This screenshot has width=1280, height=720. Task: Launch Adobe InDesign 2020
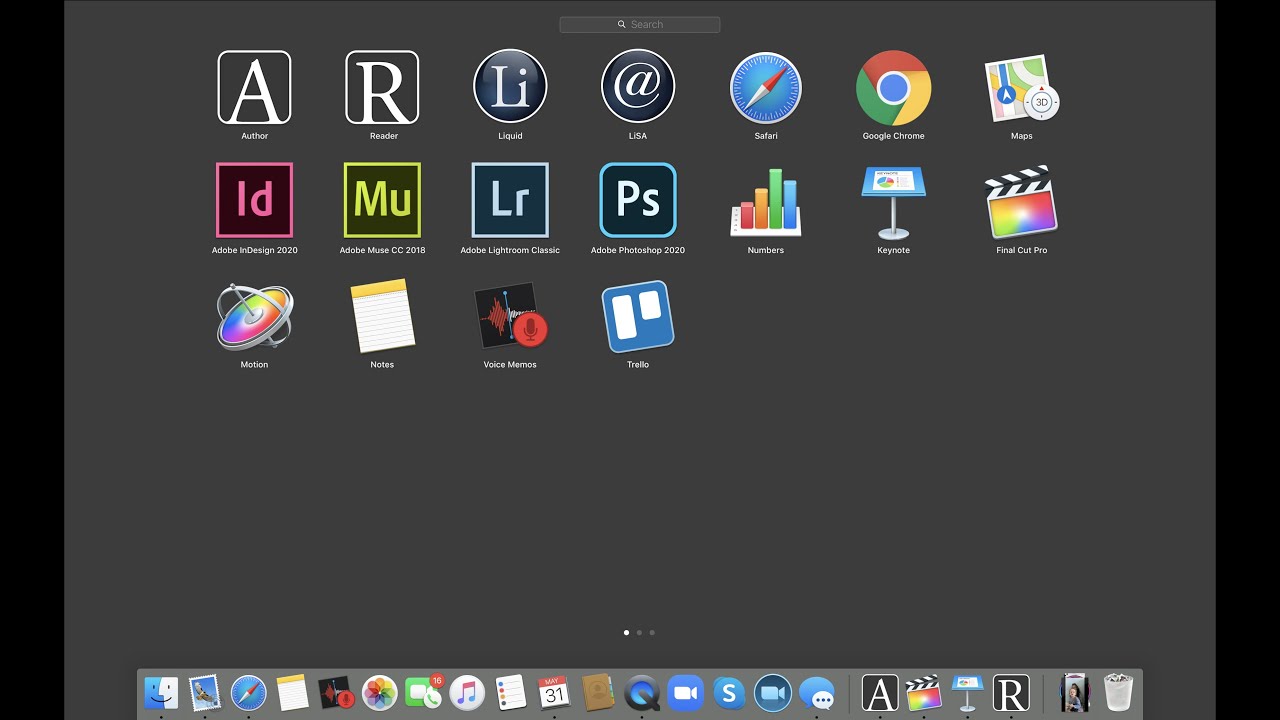[254, 200]
